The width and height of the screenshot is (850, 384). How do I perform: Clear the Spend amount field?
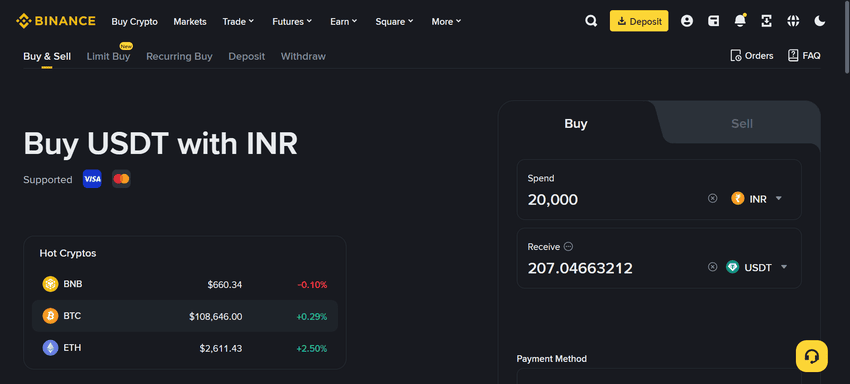click(712, 199)
